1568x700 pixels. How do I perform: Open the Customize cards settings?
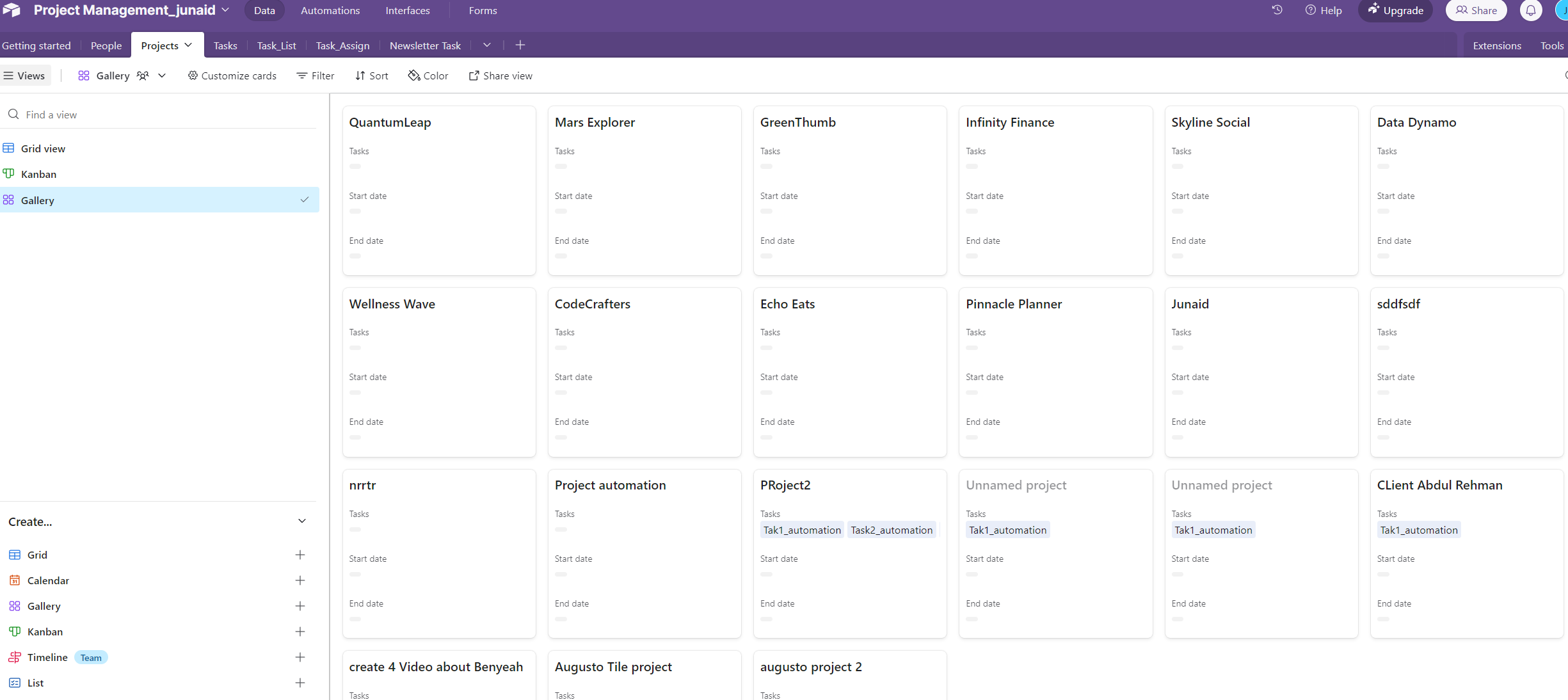pyautogui.click(x=232, y=76)
